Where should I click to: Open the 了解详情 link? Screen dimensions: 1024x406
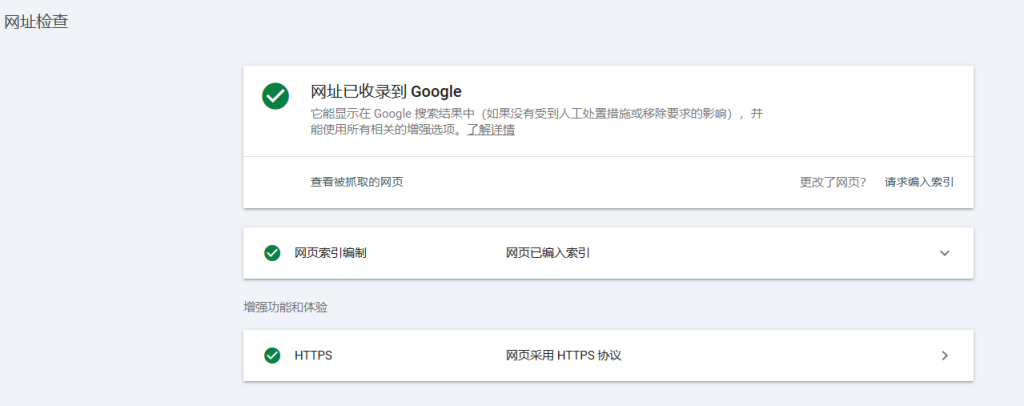[x=490, y=130]
